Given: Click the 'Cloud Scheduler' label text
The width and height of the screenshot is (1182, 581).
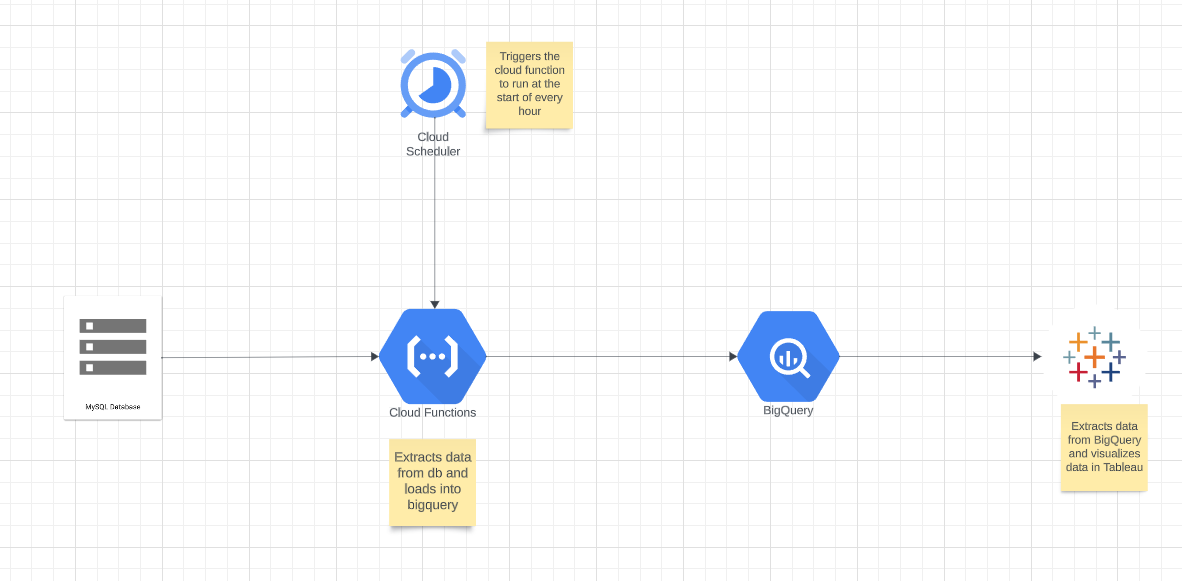Looking at the screenshot, I should pyautogui.click(x=432, y=144).
